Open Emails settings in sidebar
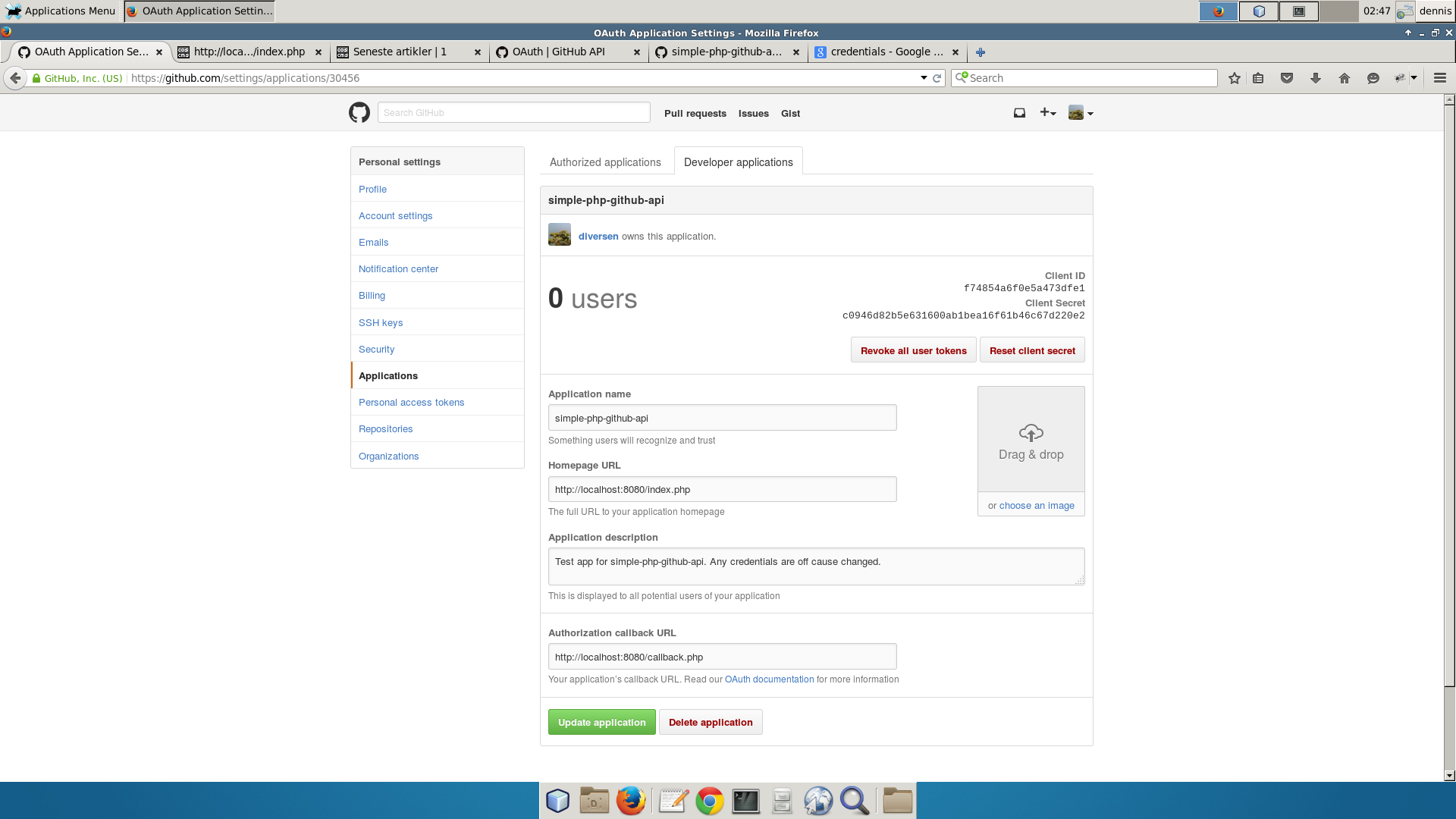1456x819 pixels. tap(438, 242)
